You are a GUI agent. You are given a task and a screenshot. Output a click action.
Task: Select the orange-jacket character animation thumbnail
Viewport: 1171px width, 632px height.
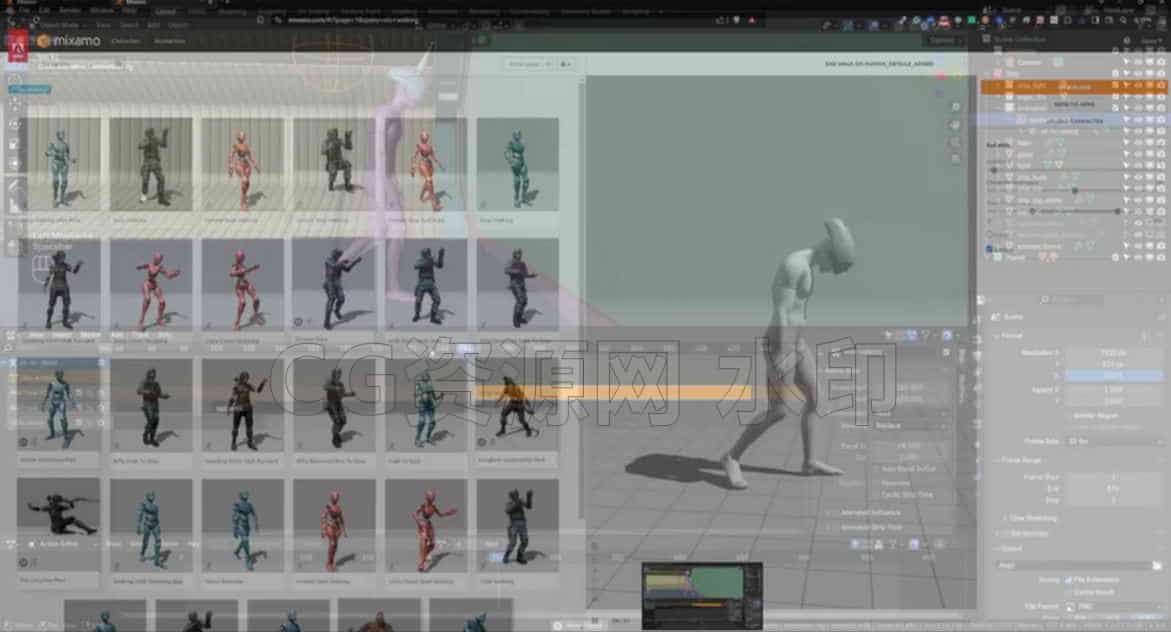pyautogui.click(x=517, y=404)
